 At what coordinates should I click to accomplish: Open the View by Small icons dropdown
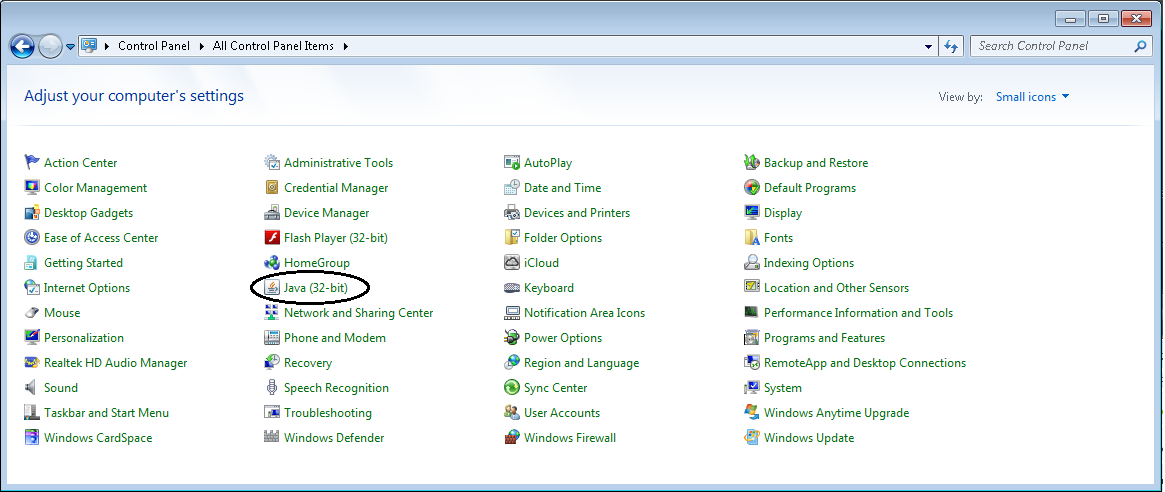pyautogui.click(x=1033, y=97)
